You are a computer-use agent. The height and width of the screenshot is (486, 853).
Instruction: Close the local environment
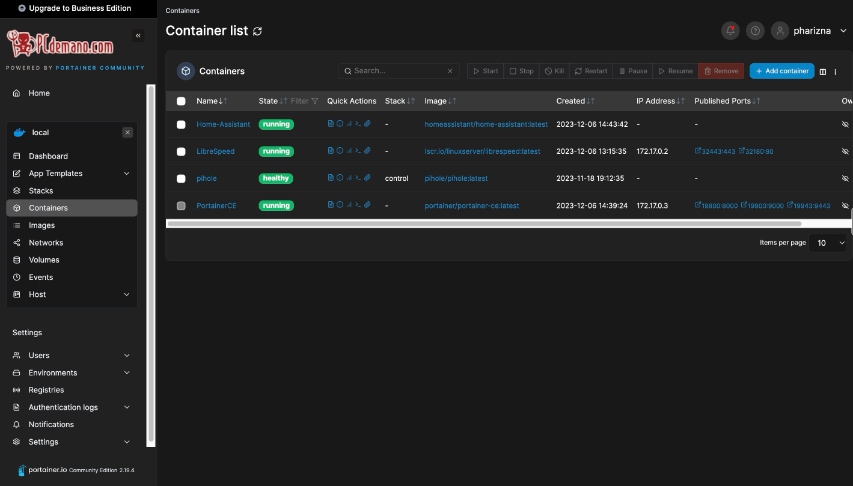(127, 132)
